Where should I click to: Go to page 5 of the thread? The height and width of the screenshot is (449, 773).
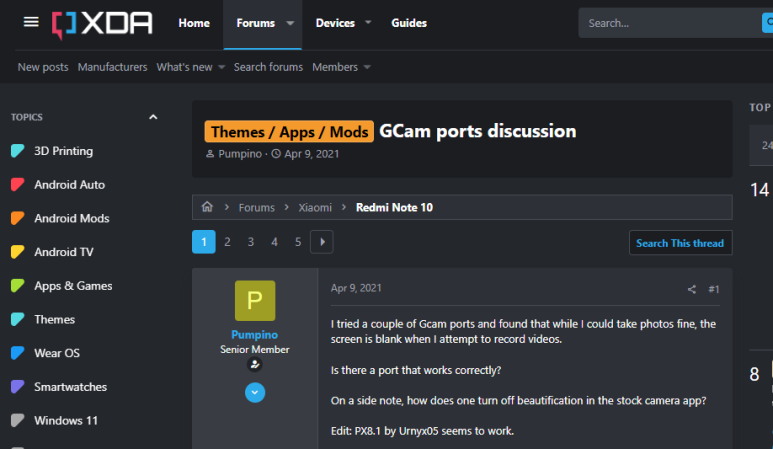click(298, 242)
